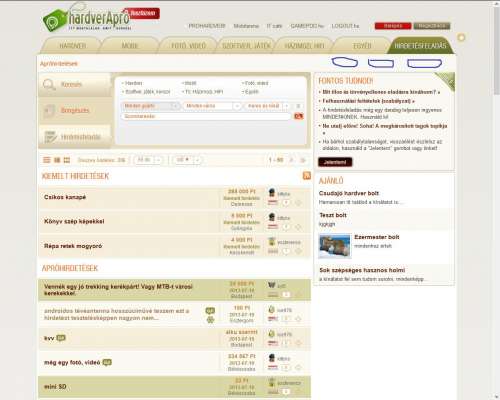Open the Csudajó hardver bolt recommendation
Image resolution: width=500 pixels, height=400 pixels.
[x=349, y=193]
